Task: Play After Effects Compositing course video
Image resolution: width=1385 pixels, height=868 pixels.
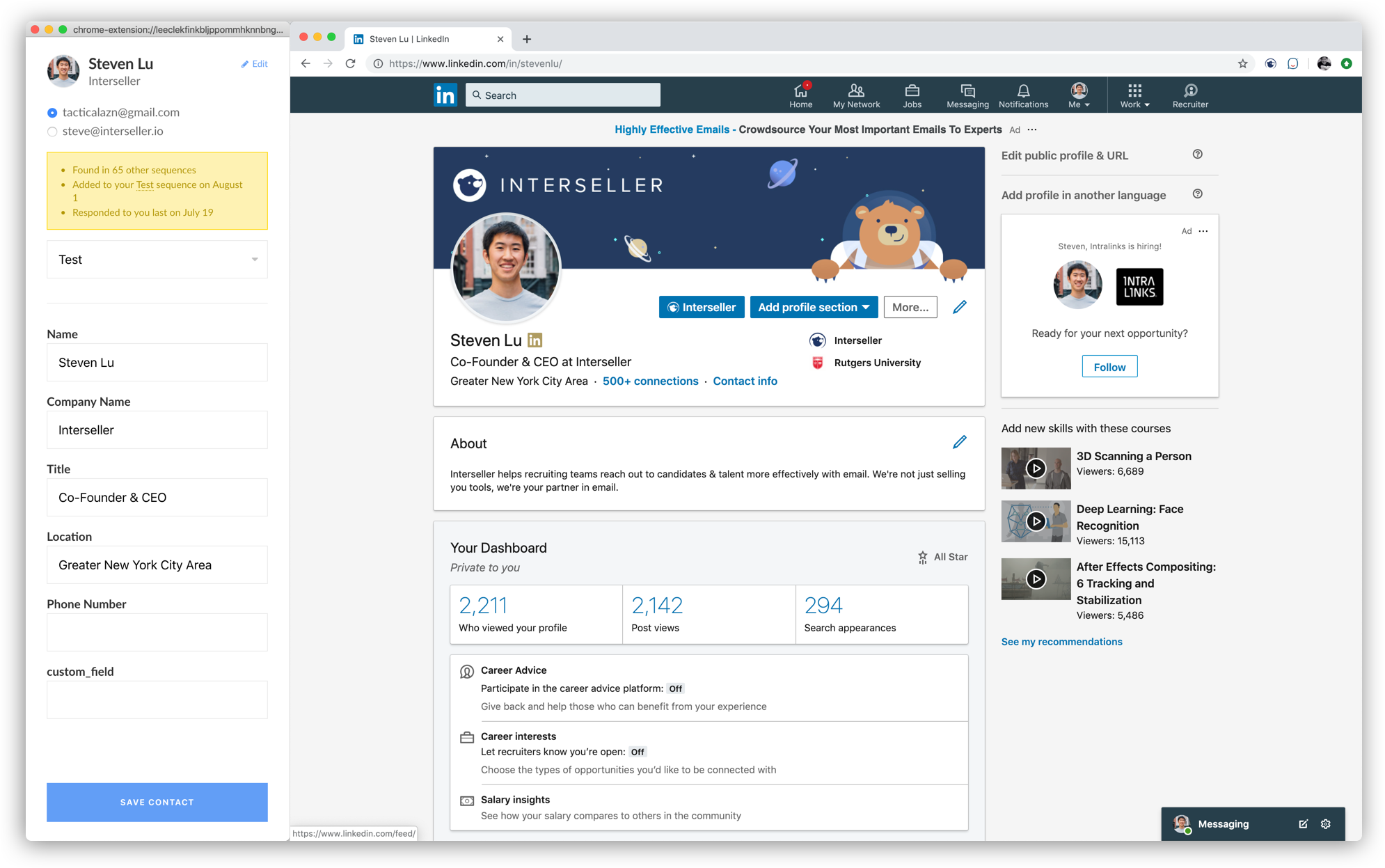Action: [x=1036, y=579]
